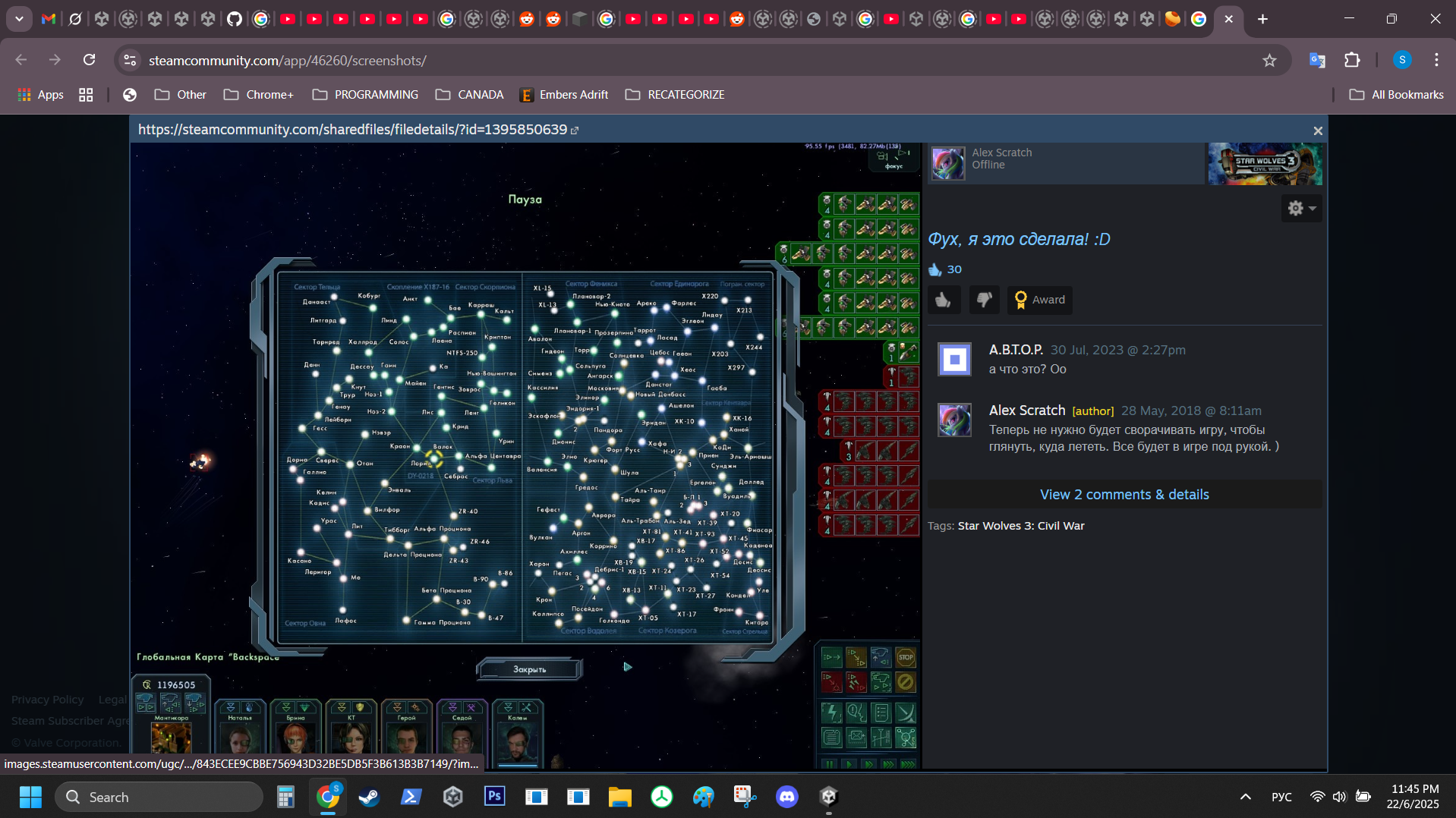Open View 2 comments & details

tap(1124, 494)
